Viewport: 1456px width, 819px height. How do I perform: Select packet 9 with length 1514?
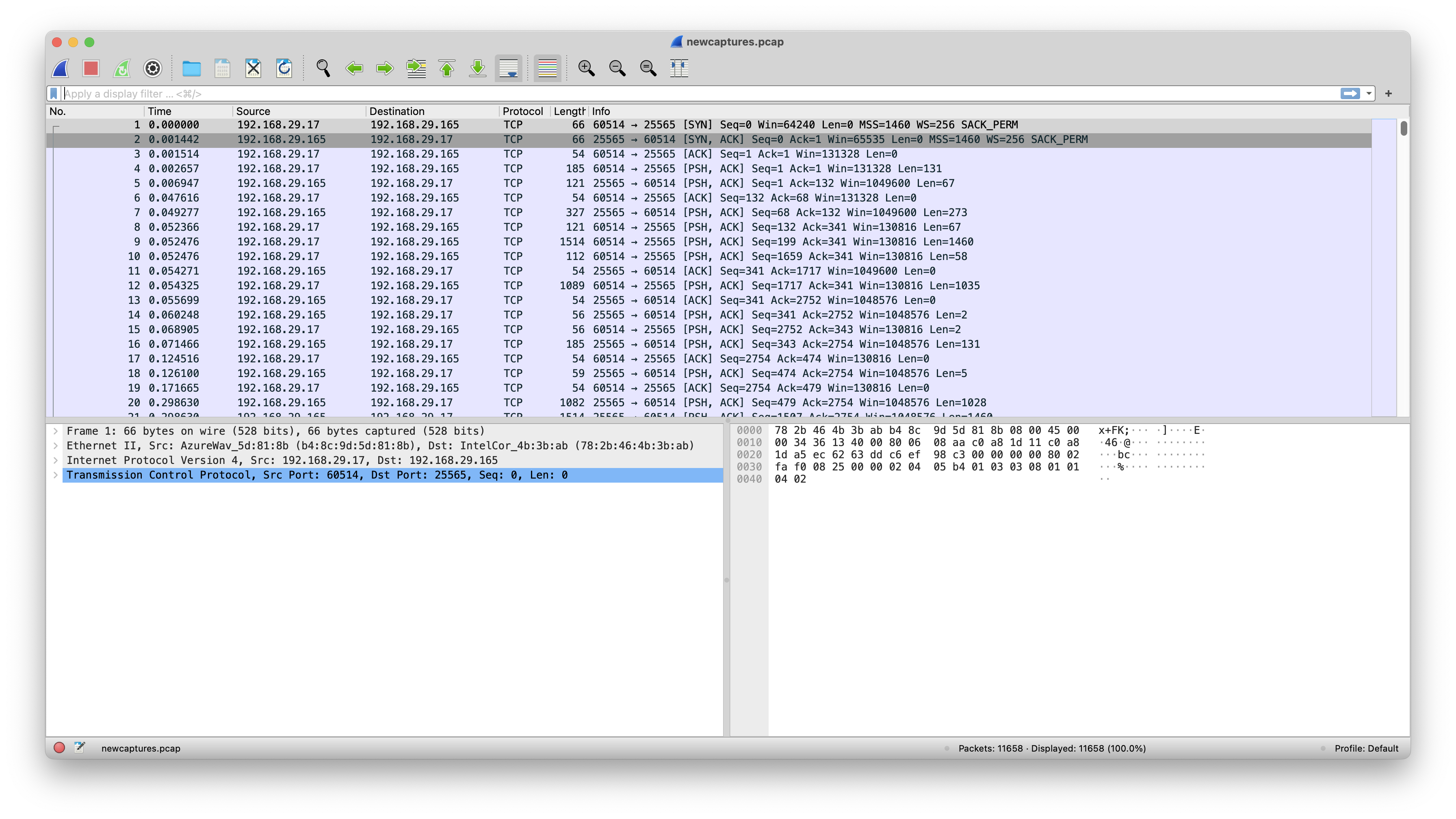click(709, 242)
